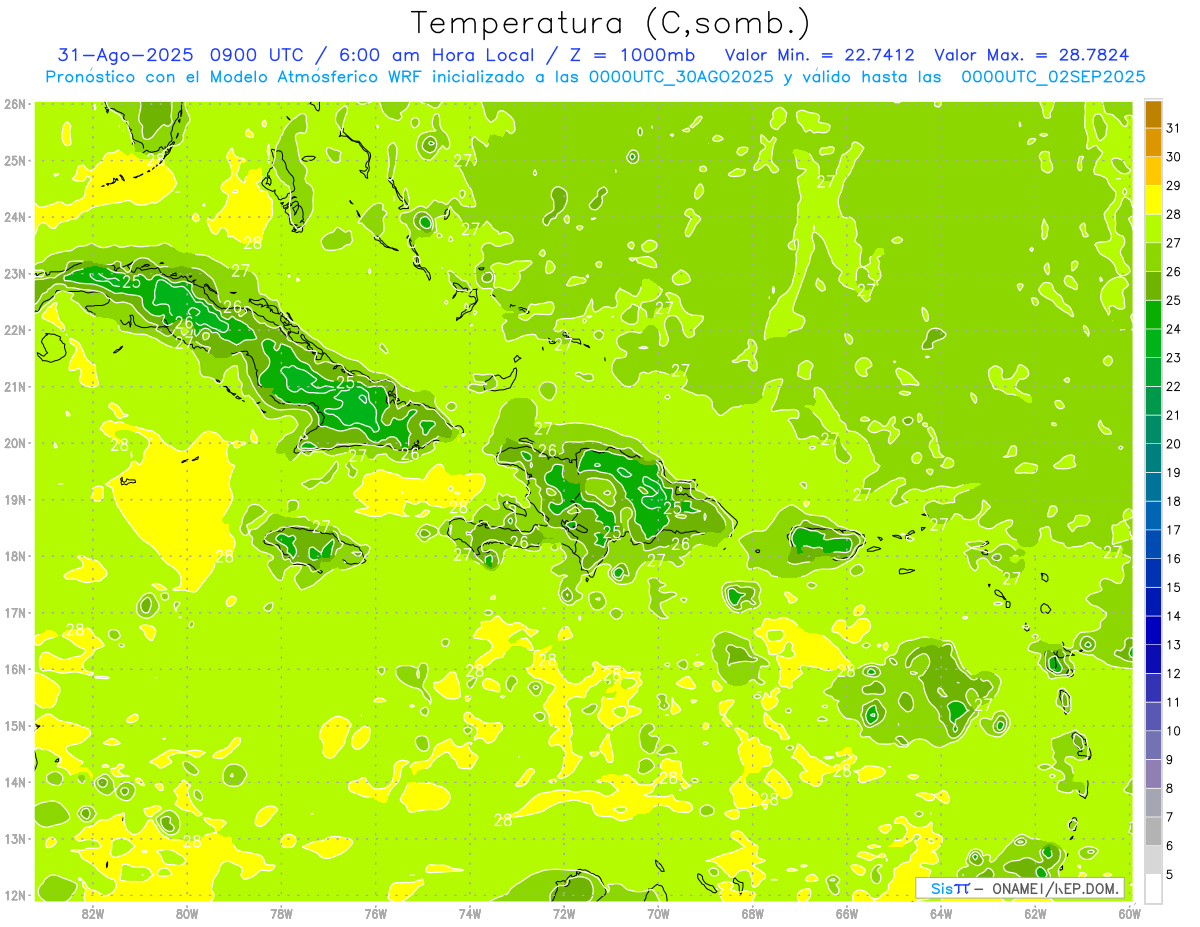Click longitude axis label "72W"

pyautogui.click(x=564, y=914)
